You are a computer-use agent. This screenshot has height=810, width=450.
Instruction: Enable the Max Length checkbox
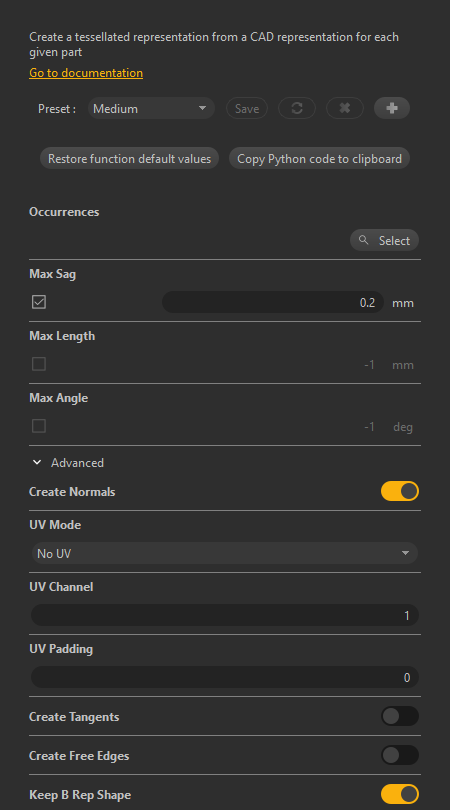[x=39, y=364]
